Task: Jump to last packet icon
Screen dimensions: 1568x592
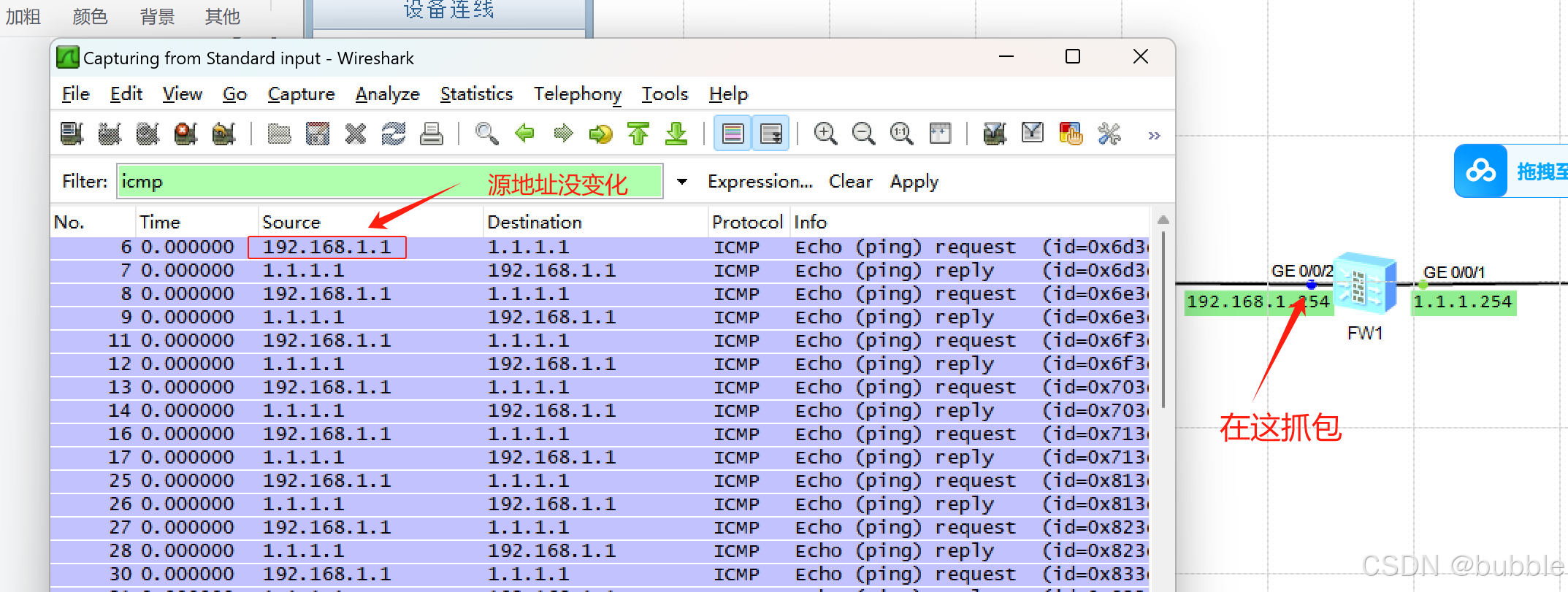Action: click(676, 134)
